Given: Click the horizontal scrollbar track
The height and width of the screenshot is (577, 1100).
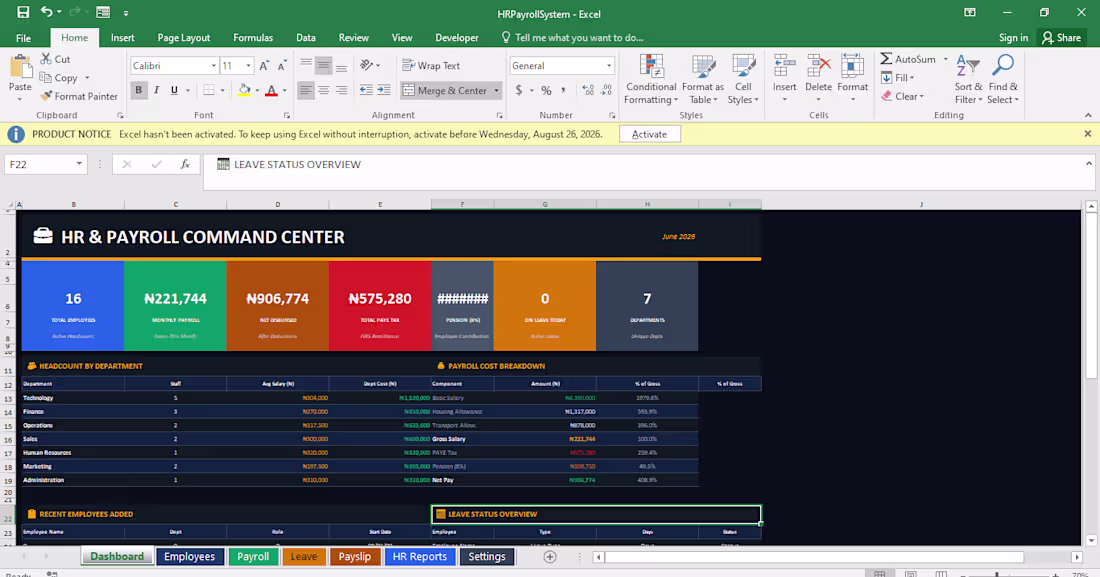Looking at the screenshot, I should (x=837, y=557).
